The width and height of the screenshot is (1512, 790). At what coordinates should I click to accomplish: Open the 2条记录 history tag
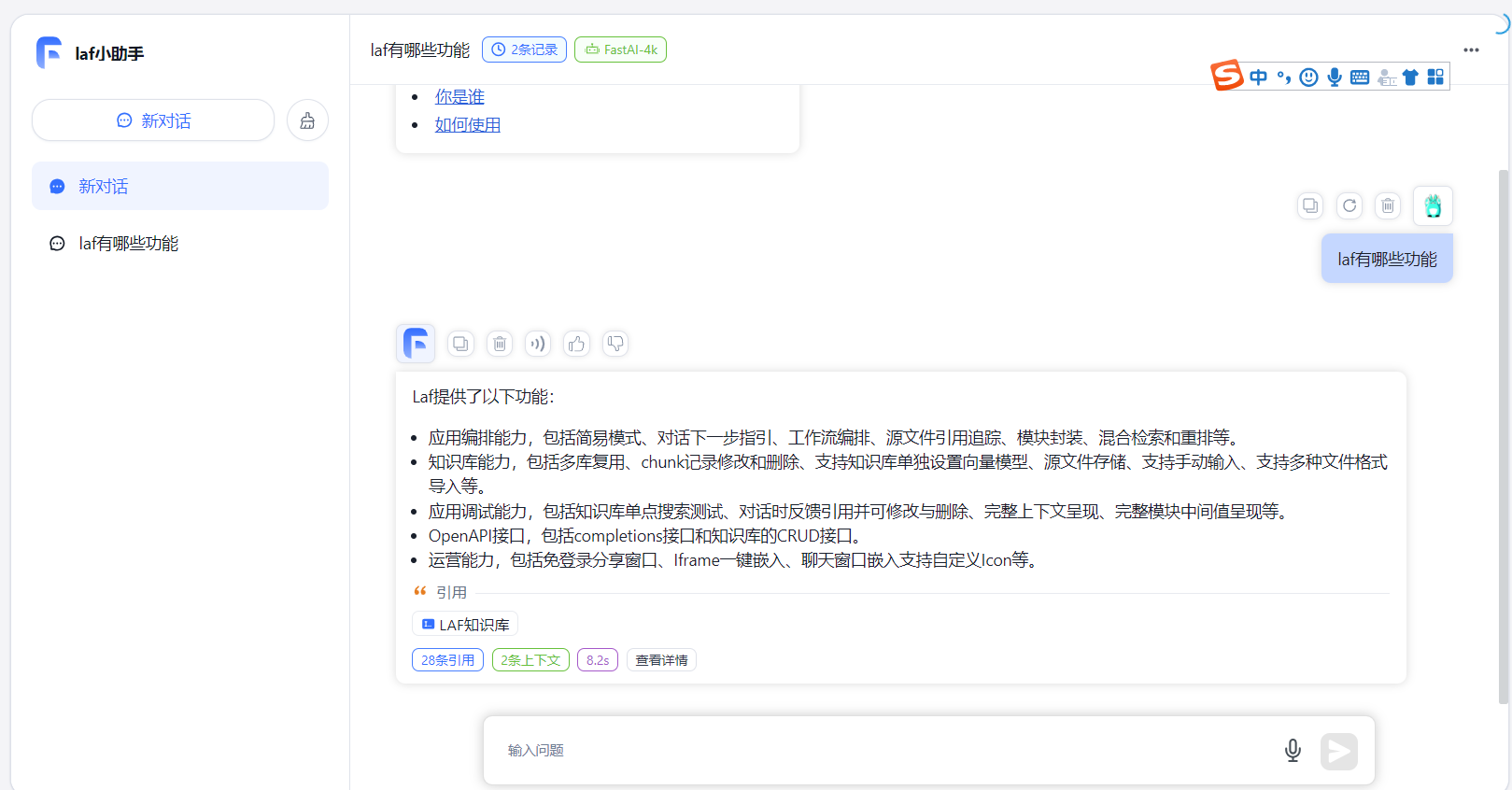tap(524, 49)
